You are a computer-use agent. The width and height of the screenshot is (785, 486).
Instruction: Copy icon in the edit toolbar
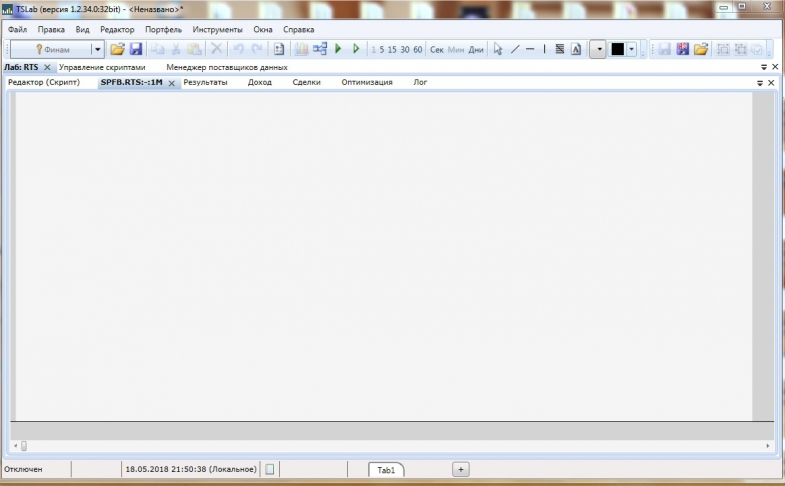pos(158,49)
